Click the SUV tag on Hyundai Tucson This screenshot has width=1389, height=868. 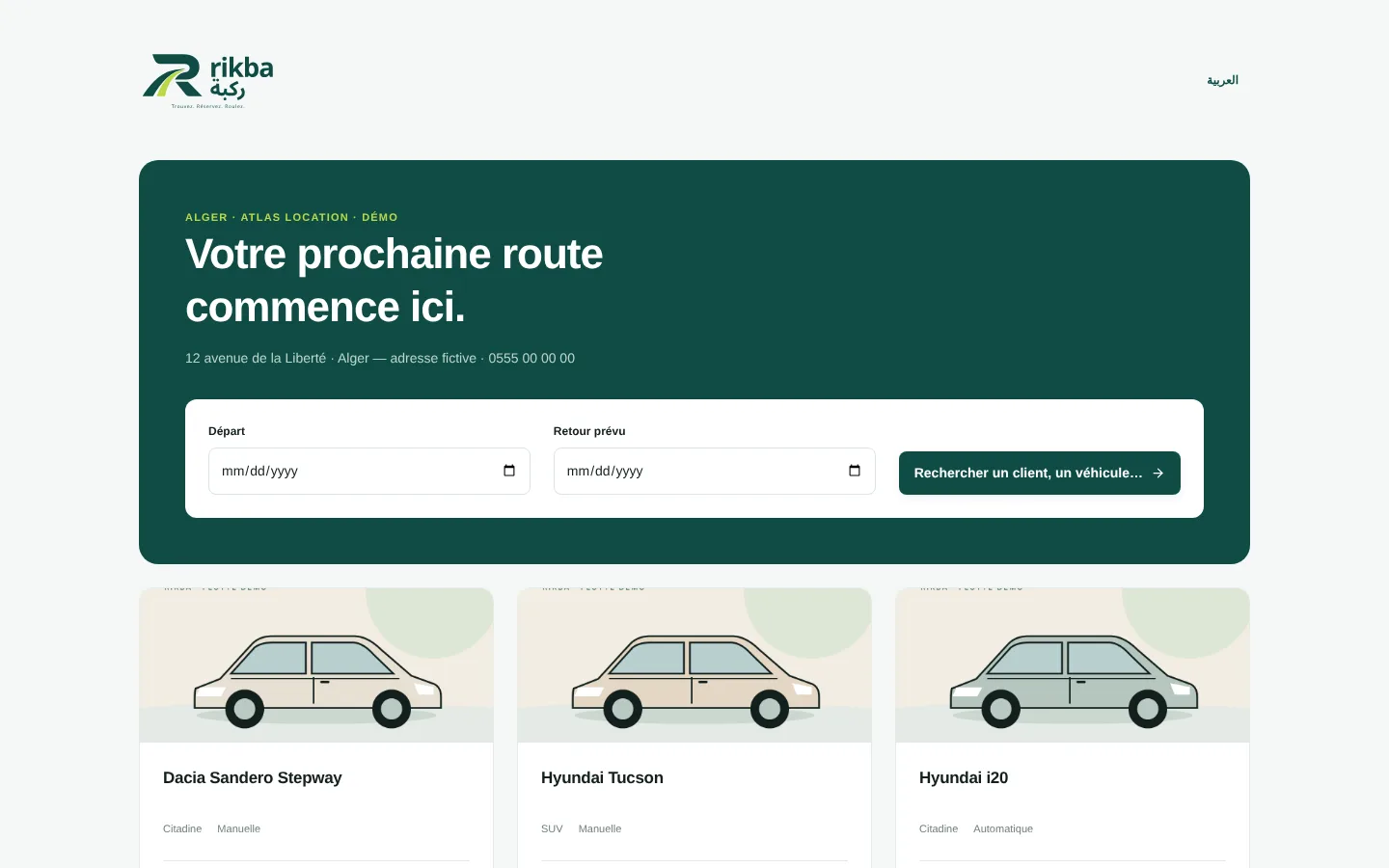coord(552,828)
